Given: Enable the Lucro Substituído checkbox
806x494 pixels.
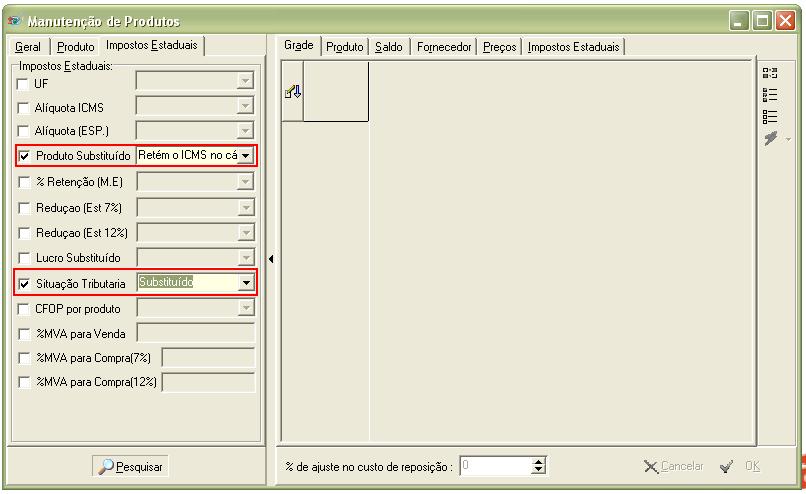Looking at the screenshot, I should [x=24, y=258].
